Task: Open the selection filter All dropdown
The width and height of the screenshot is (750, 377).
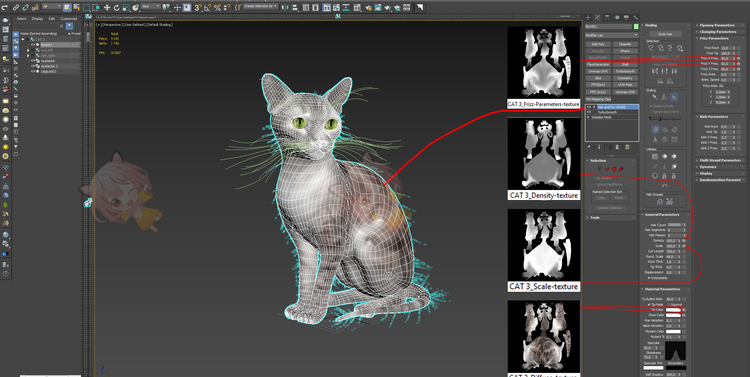Action: [x=52, y=7]
